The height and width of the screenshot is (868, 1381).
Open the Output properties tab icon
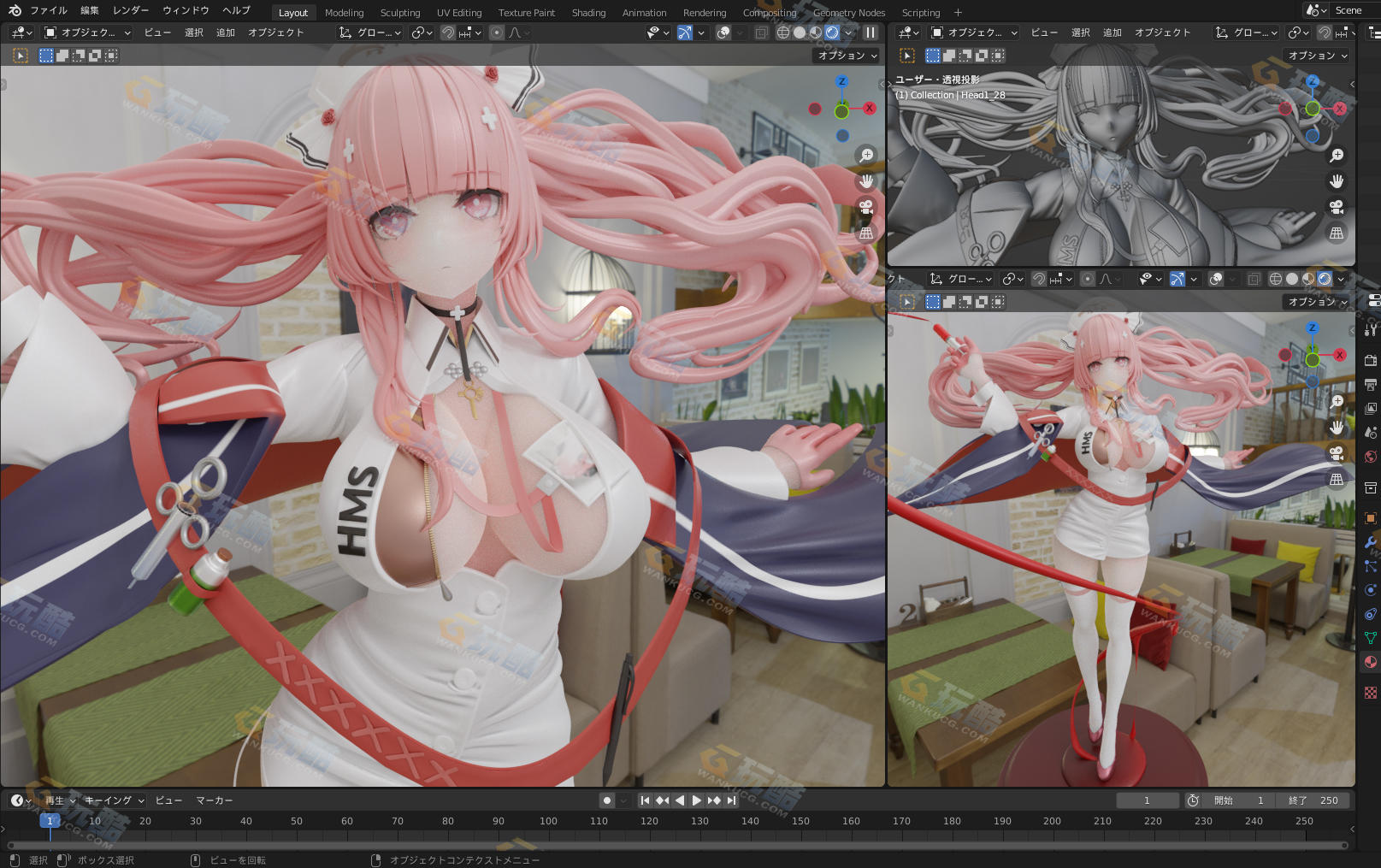tap(1371, 384)
